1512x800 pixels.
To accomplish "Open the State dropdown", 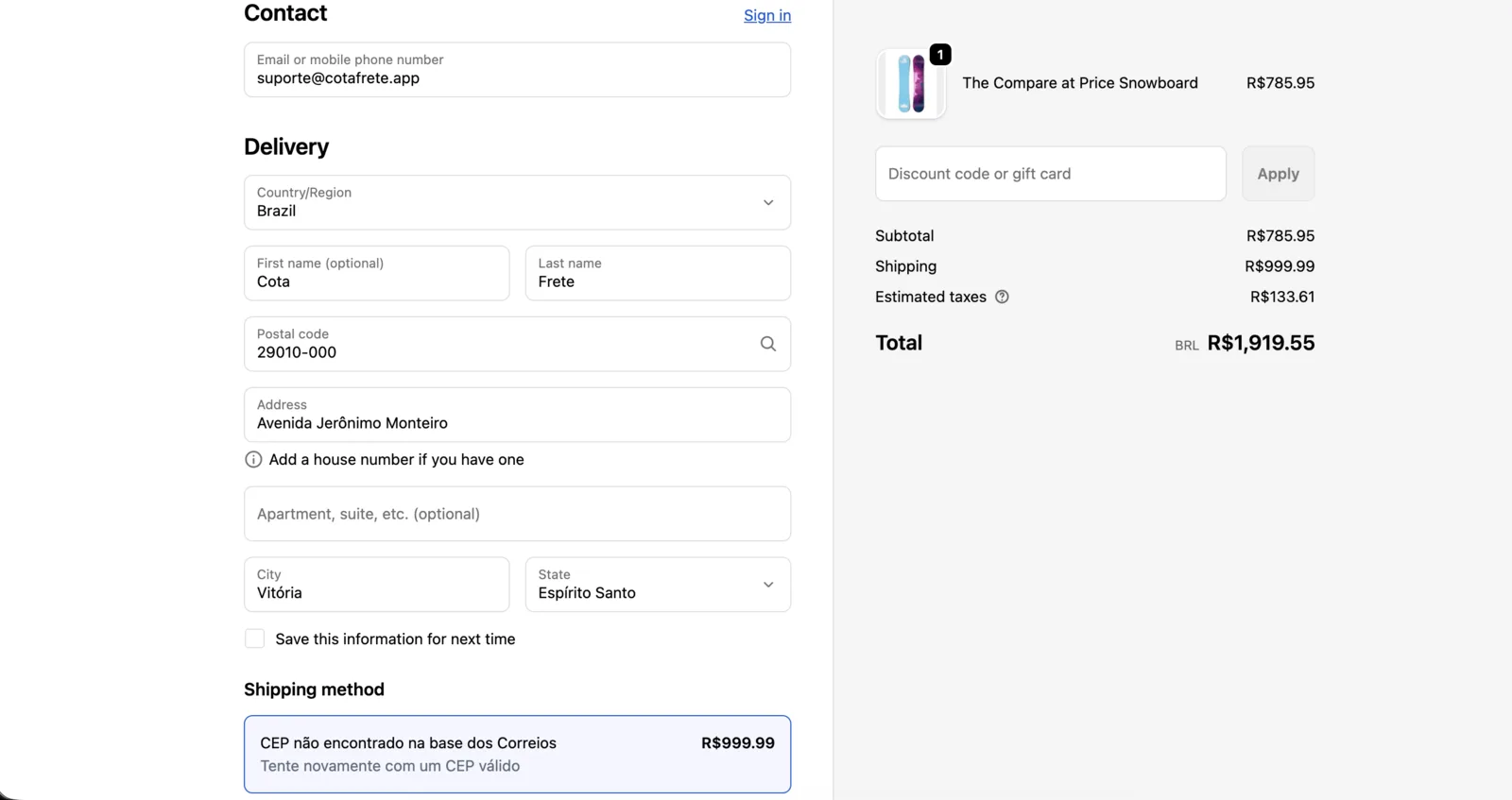I will coord(658,585).
